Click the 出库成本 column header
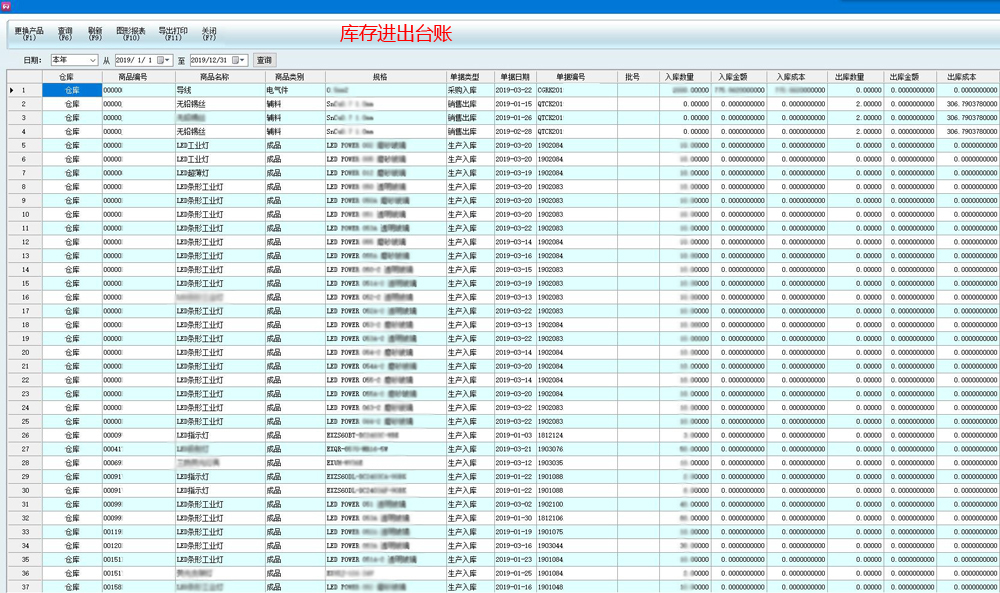 pyautogui.click(x=967, y=77)
